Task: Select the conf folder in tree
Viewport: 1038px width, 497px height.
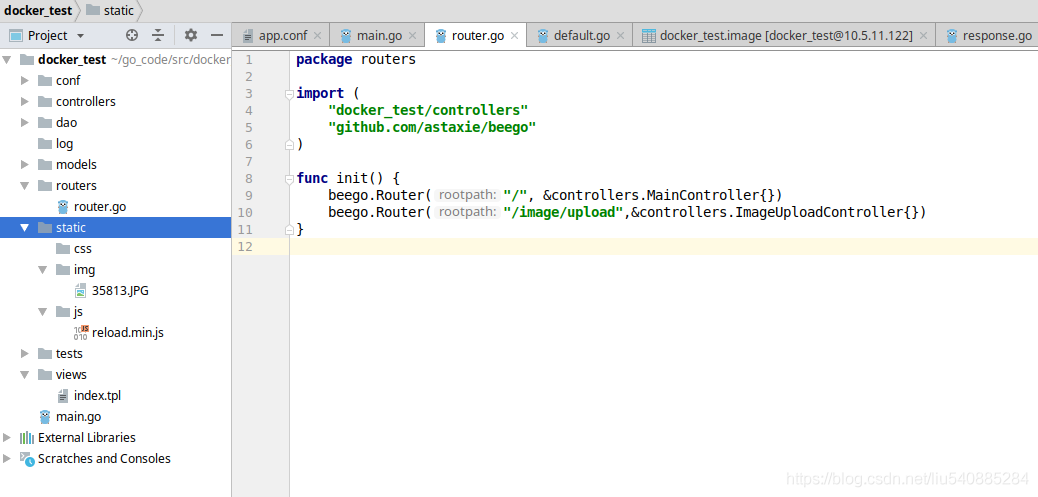Action: [x=68, y=81]
